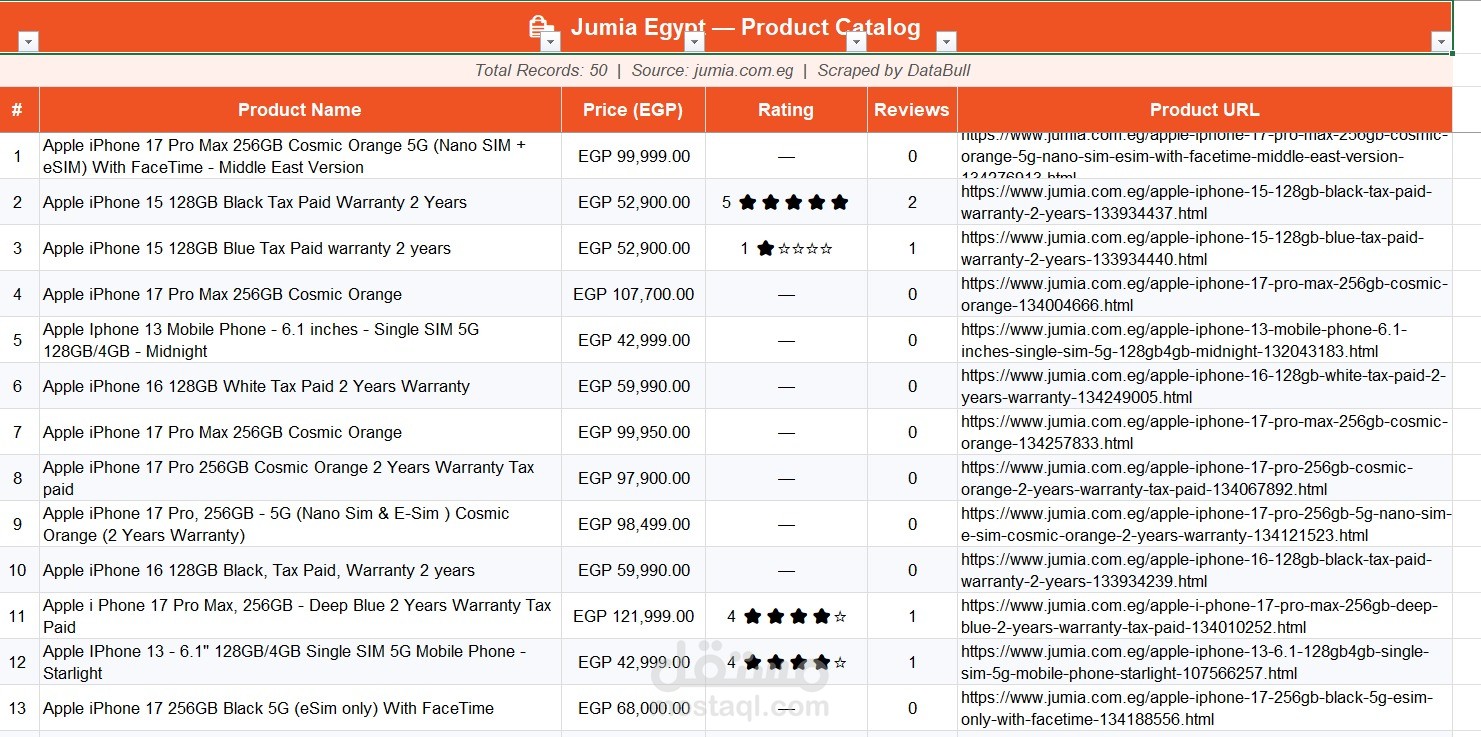1481x737 pixels.
Task: Select the 4-star rating cell in row 12
Action: pyautogui.click(x=786, y=662)
